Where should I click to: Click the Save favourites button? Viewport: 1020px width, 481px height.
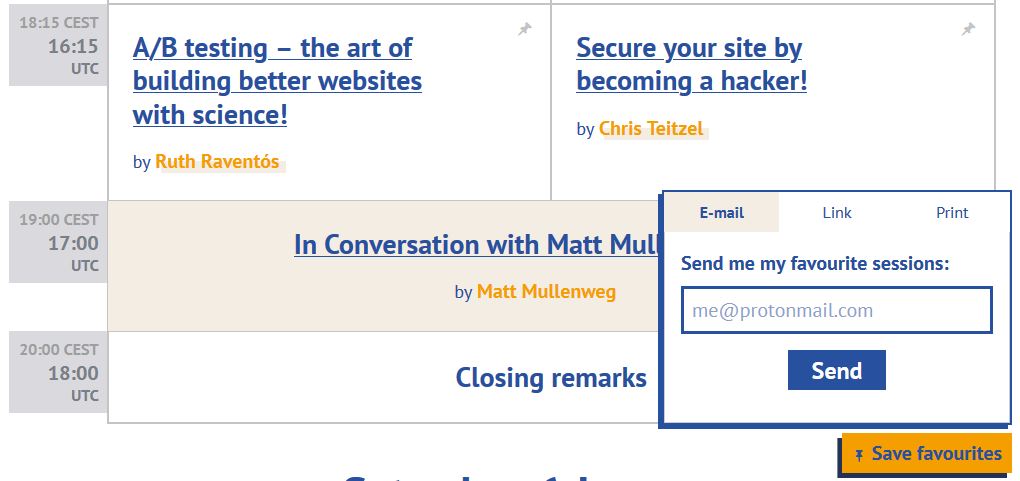[927, 454]
